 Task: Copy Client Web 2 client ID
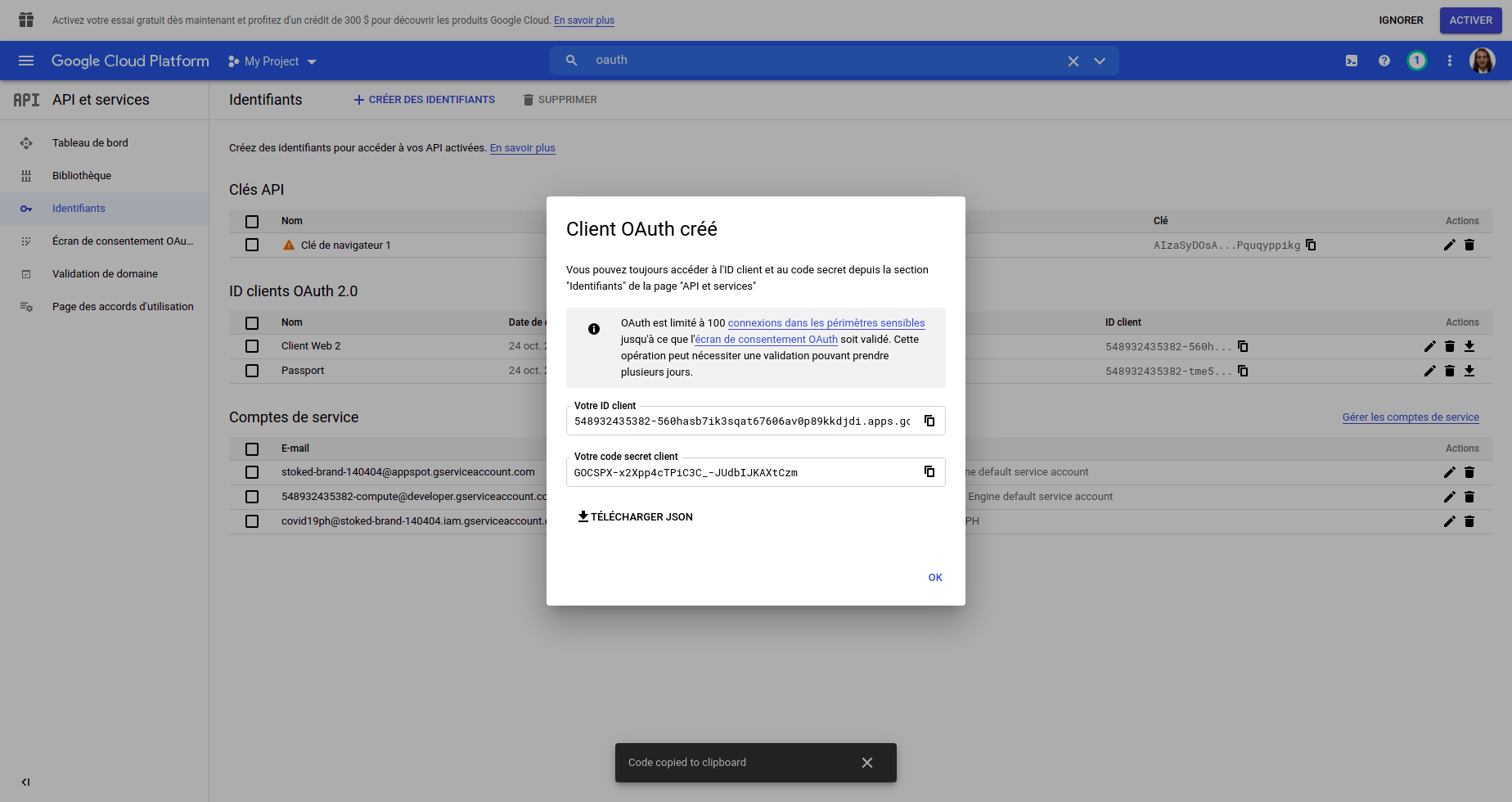[1243, 346]
